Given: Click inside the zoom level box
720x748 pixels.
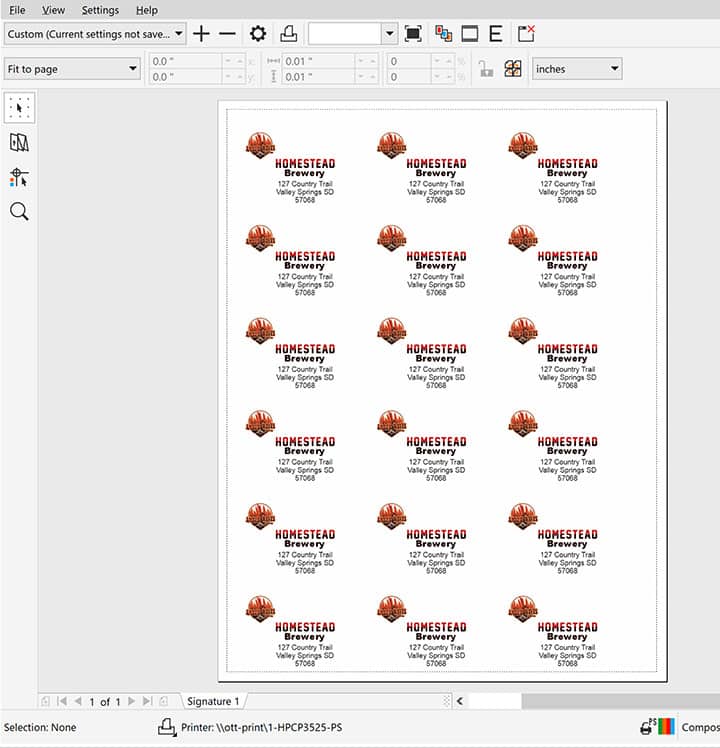Looking at the screenshot, I should point(344,34).
